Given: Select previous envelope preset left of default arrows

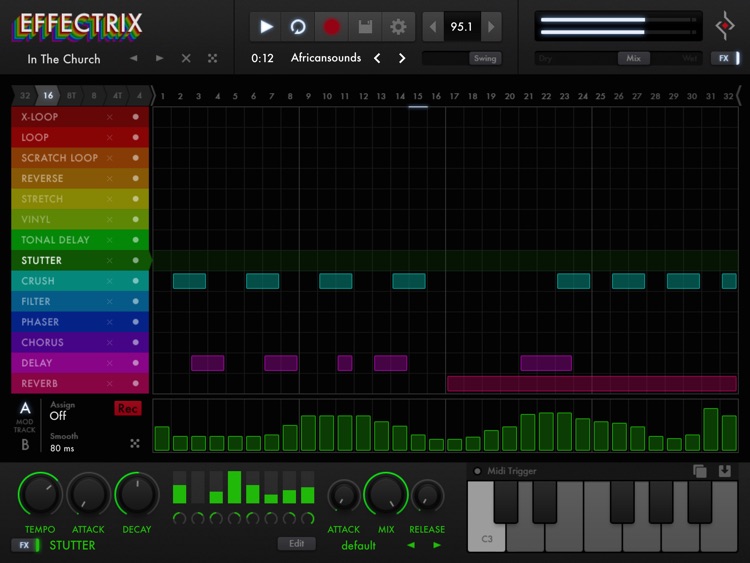Looking at the screenshot, I should click(411, 545).
